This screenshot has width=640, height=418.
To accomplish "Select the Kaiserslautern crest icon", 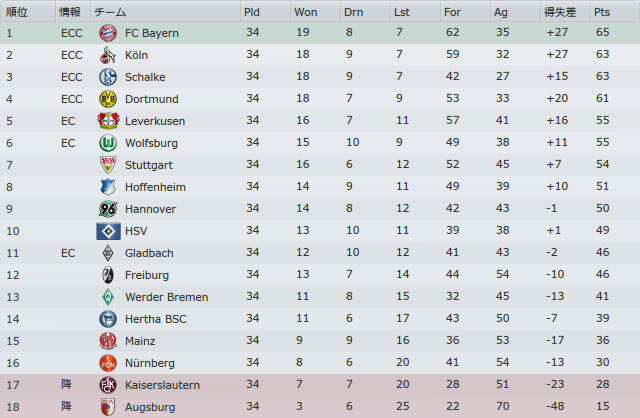I will pos(108,385).
